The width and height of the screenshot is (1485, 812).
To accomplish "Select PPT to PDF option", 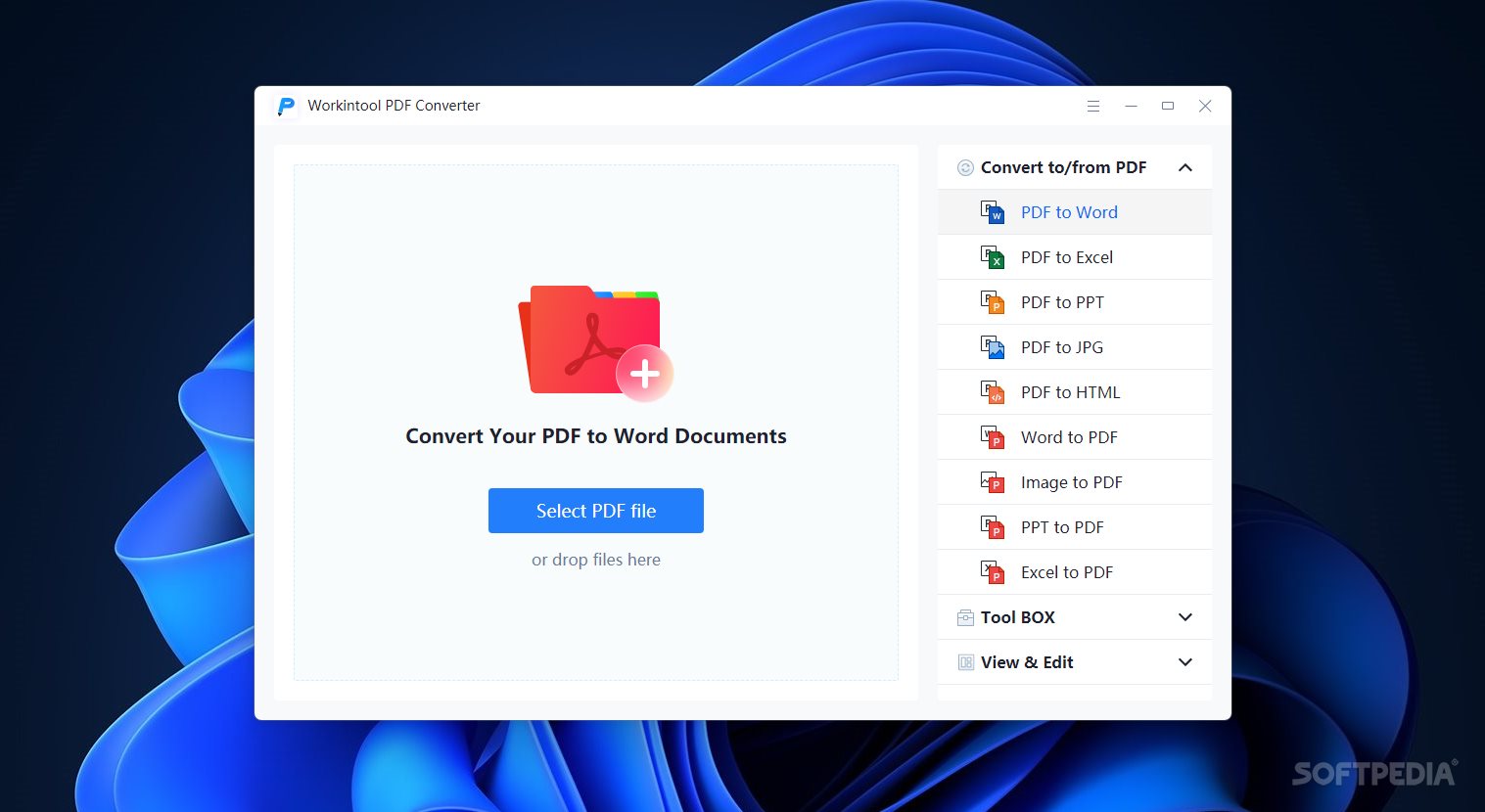I will (1075, 527).
